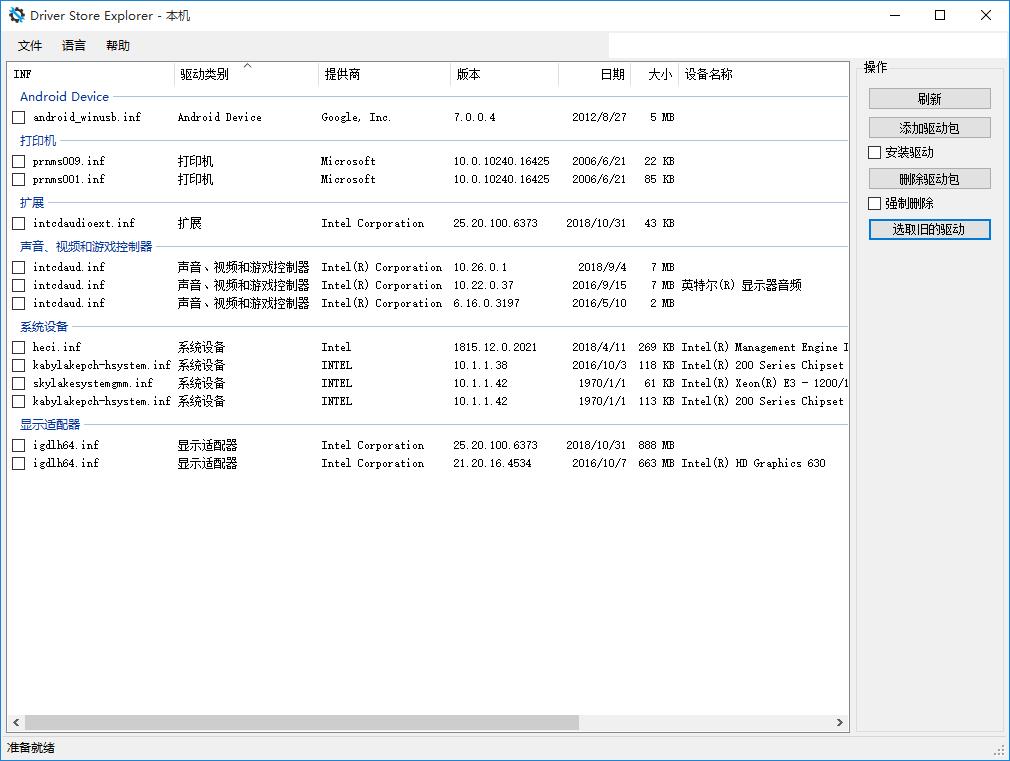The image size is (1010, 761).
Task: Click the 选取旧的驱动 button
Action: click(929, 229)
